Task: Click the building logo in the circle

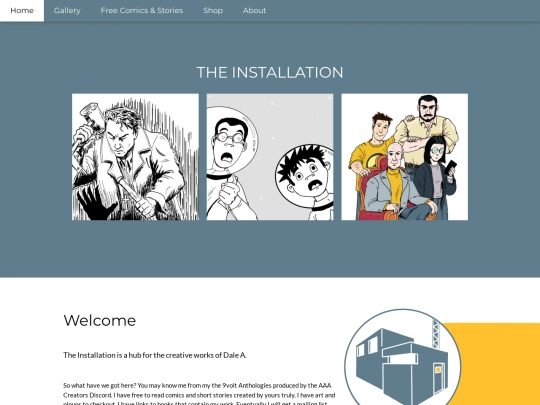Action: [x=403, y=358]
